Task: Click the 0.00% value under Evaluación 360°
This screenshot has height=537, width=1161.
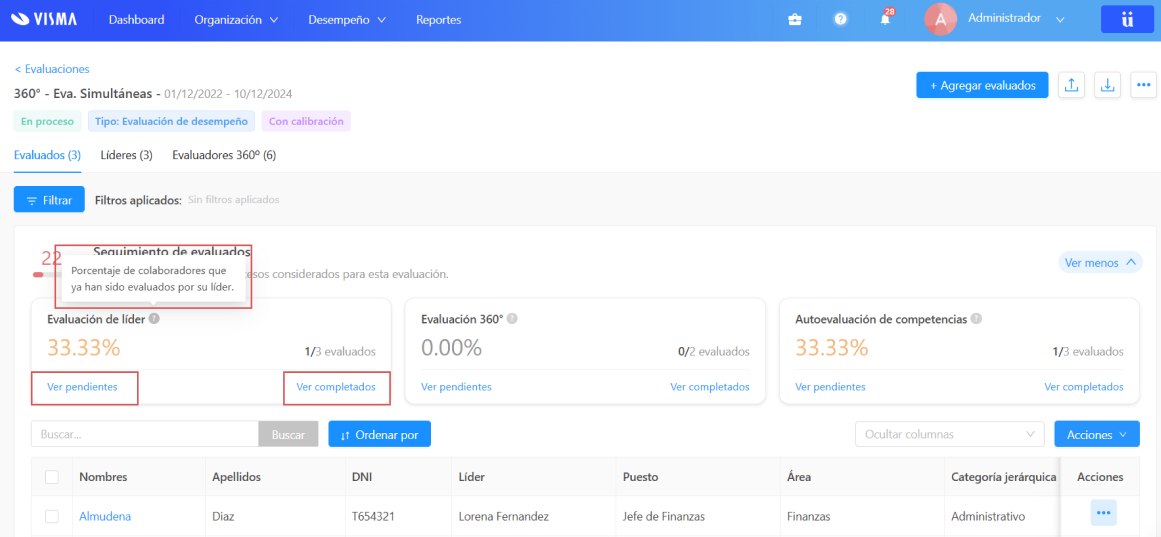Action: pos(451,347)
